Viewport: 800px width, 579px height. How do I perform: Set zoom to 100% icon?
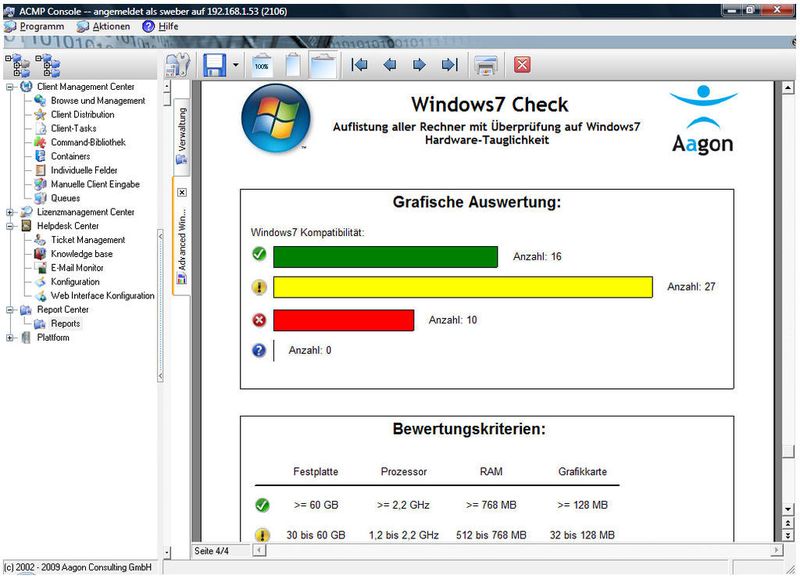[262, 65]
